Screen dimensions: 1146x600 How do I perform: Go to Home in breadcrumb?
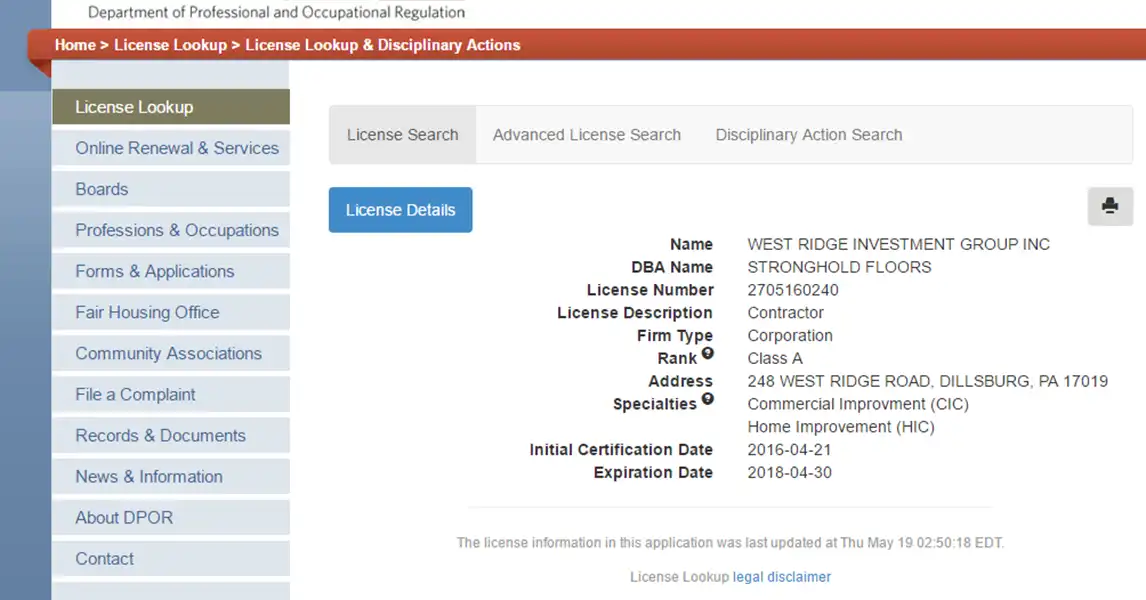75,45
